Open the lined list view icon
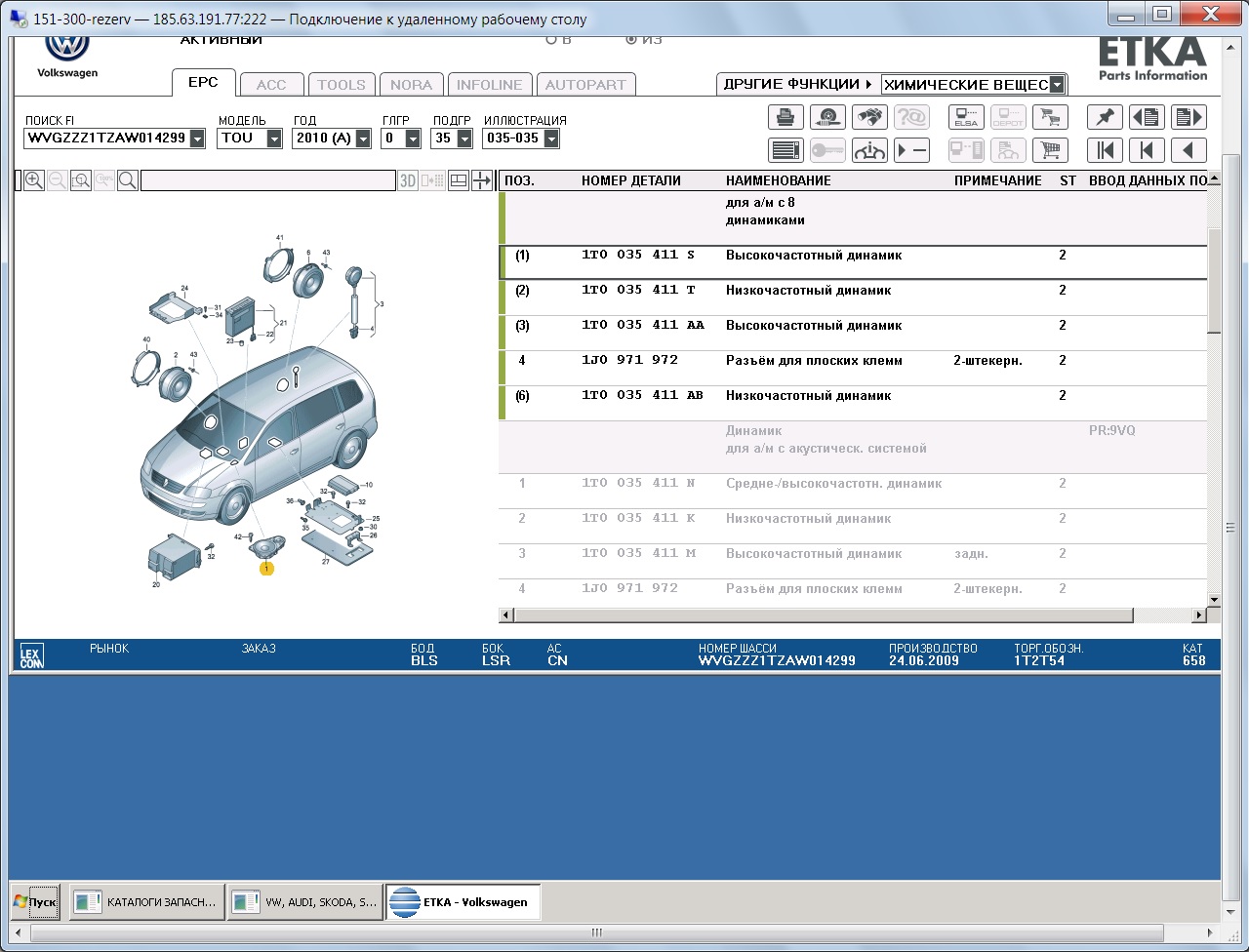The width and height of the screenshot is (1249, 952). click(x=786, y=150)
